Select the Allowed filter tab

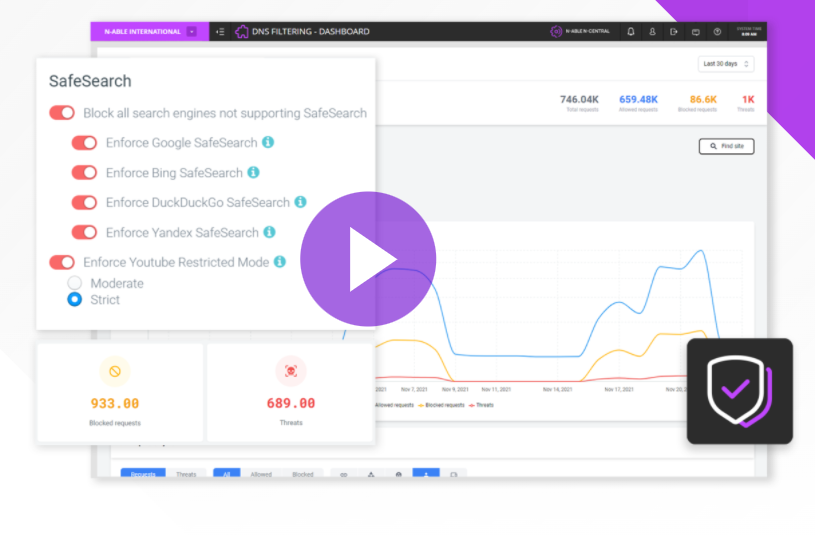(x=261, y=473)
